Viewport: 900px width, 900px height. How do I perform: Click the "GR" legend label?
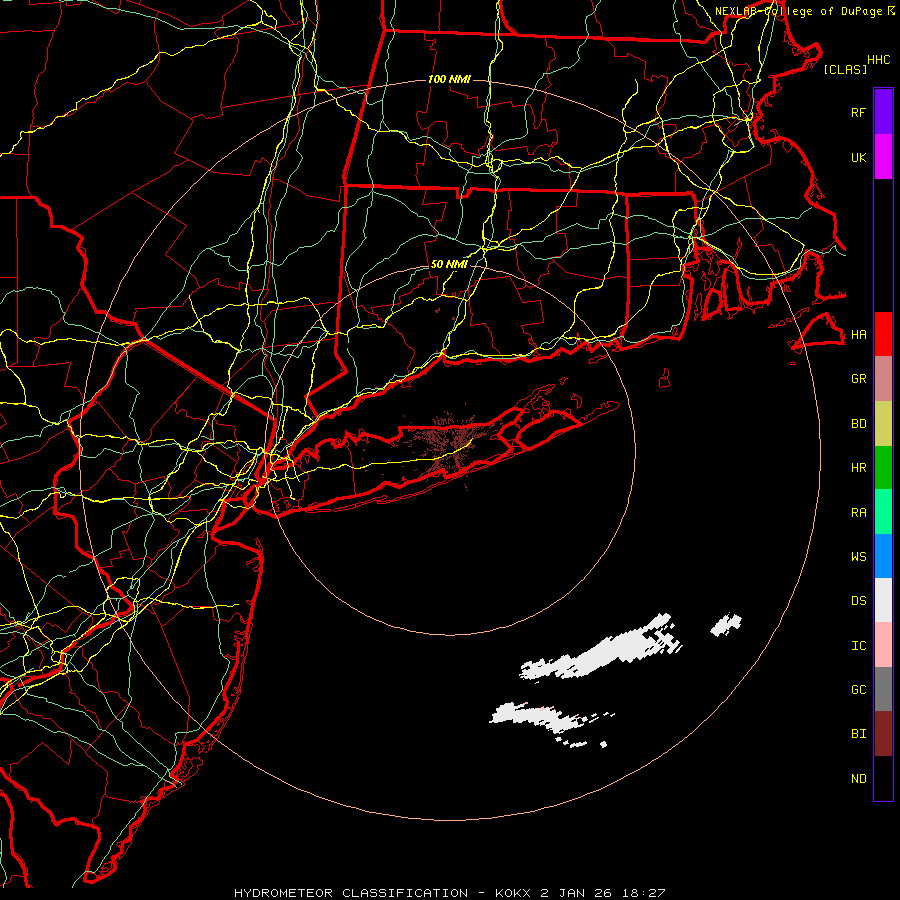click(858, 379)
